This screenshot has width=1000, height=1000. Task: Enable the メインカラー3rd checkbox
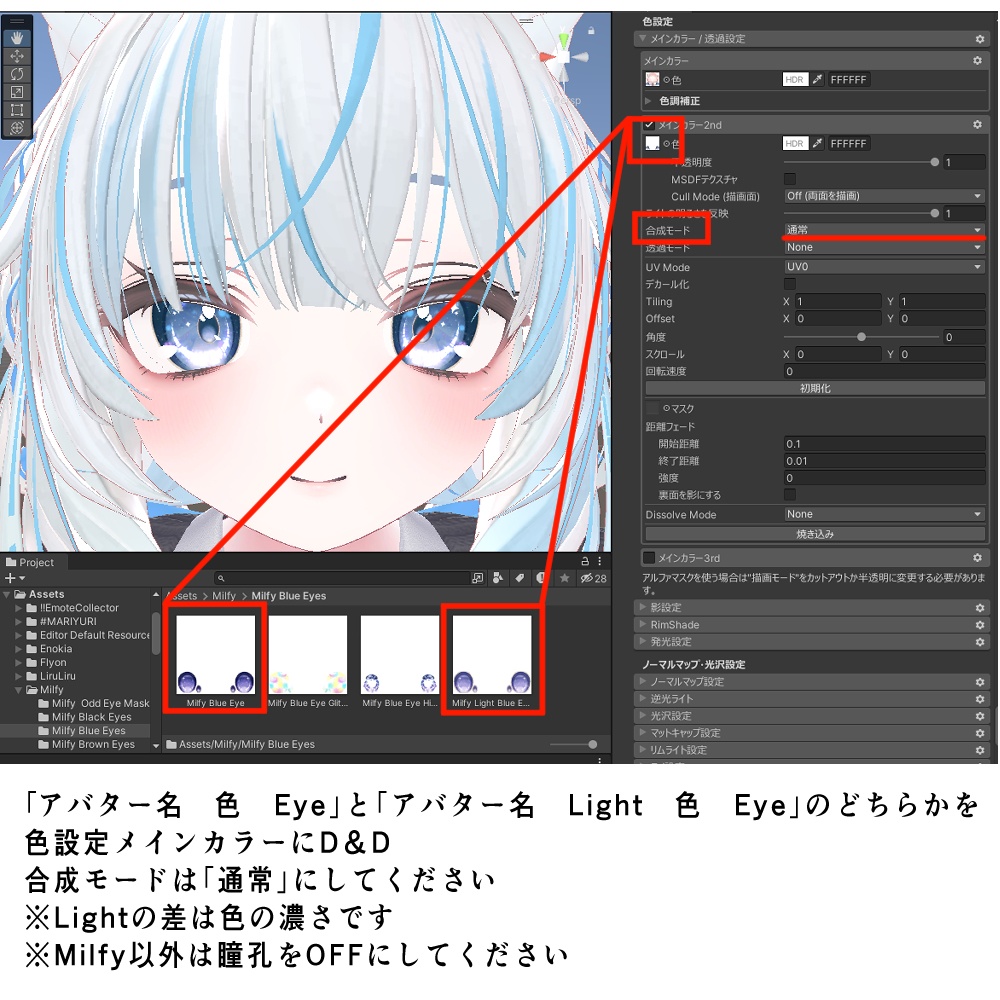pos(650,557)
